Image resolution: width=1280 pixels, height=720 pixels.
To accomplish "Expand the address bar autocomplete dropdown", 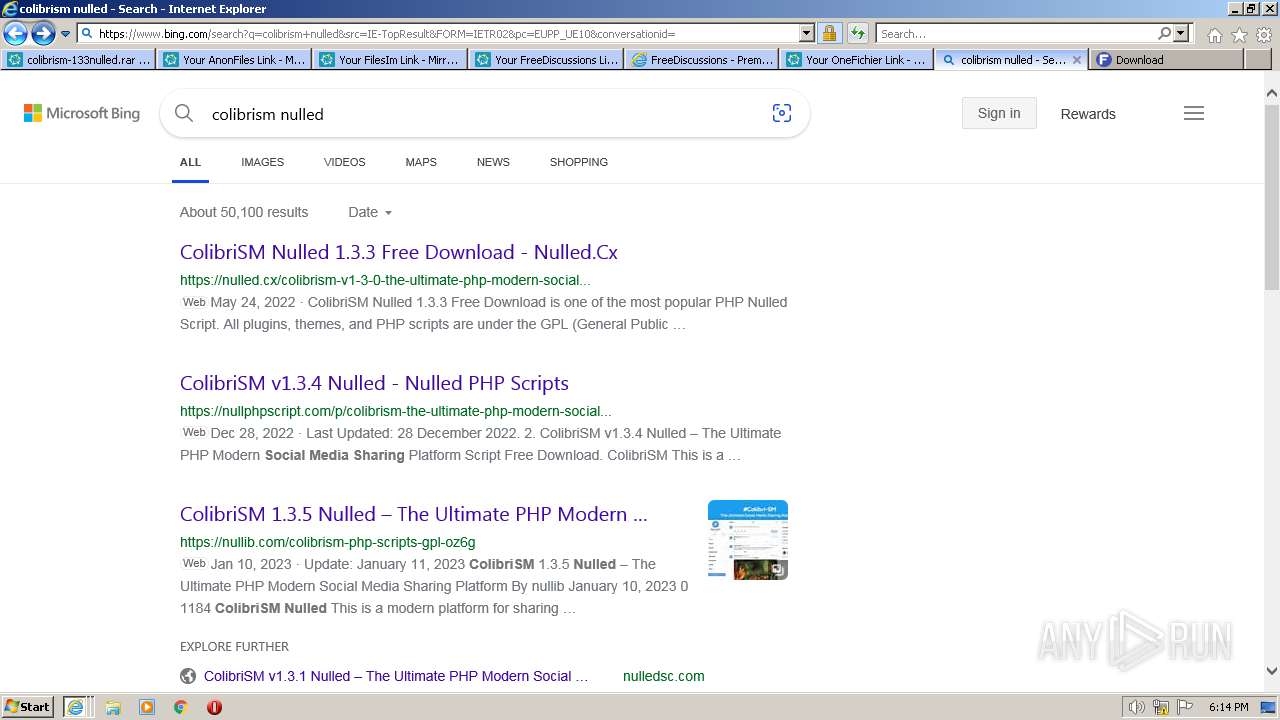I will (x=807, y=34).
